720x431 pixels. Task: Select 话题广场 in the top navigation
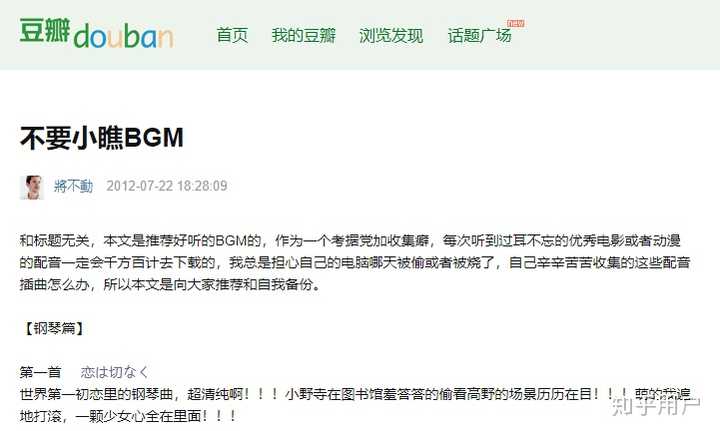coord(479,35)
